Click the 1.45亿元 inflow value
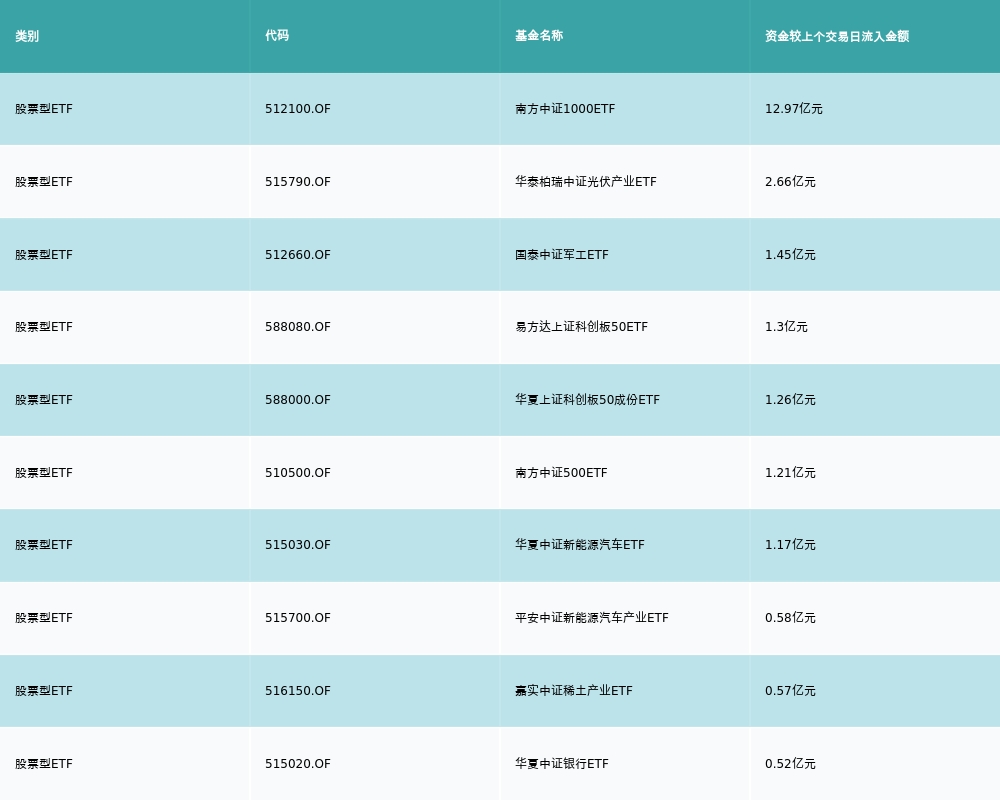Screen dimensions: 1000x800 (790, 255)
